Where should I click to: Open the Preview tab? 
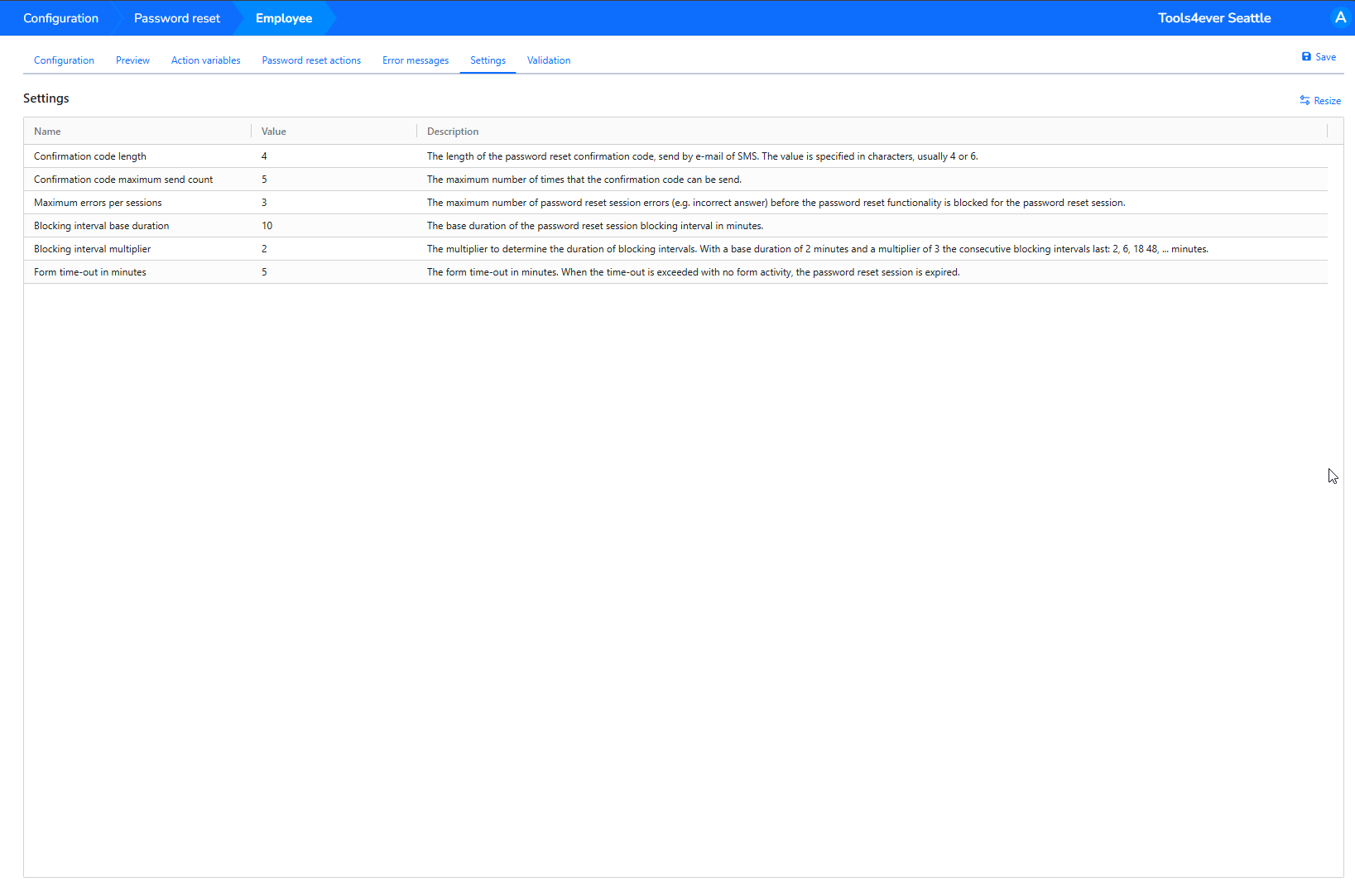[x=132, y=60]
